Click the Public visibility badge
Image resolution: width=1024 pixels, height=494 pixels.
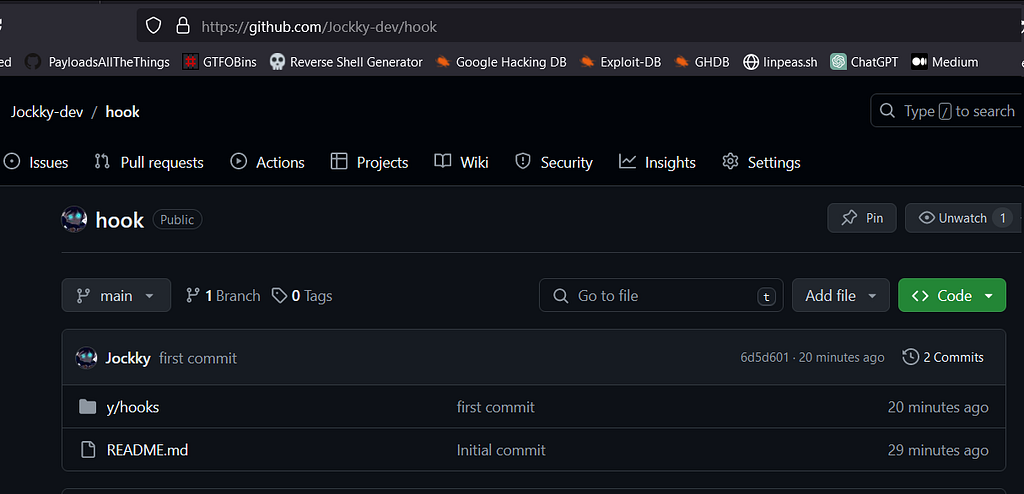point(178,220)
